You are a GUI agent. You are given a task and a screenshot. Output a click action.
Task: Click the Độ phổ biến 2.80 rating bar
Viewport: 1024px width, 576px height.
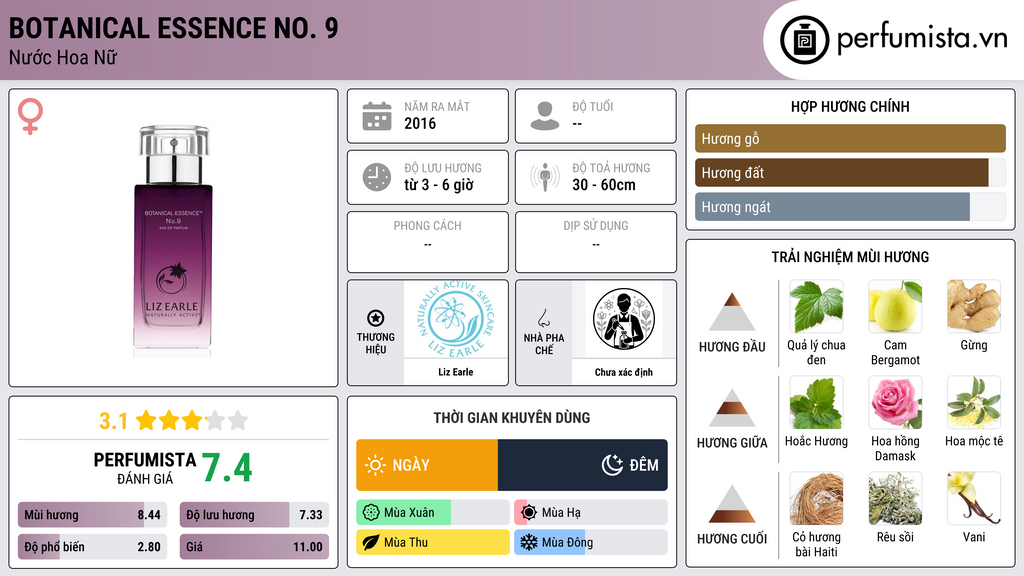[92, 547]
